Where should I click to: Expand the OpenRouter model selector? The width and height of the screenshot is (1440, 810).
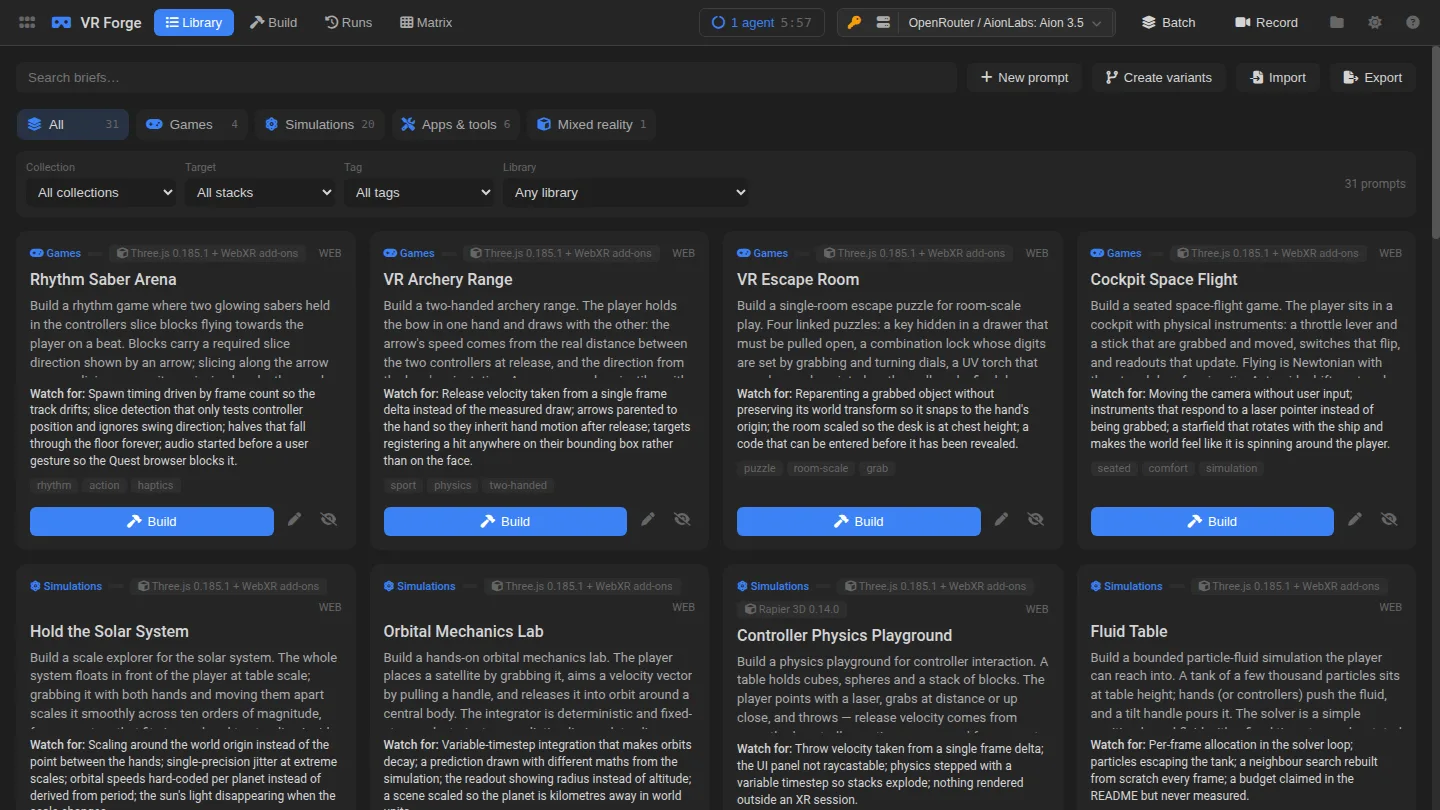[1005, 22]
